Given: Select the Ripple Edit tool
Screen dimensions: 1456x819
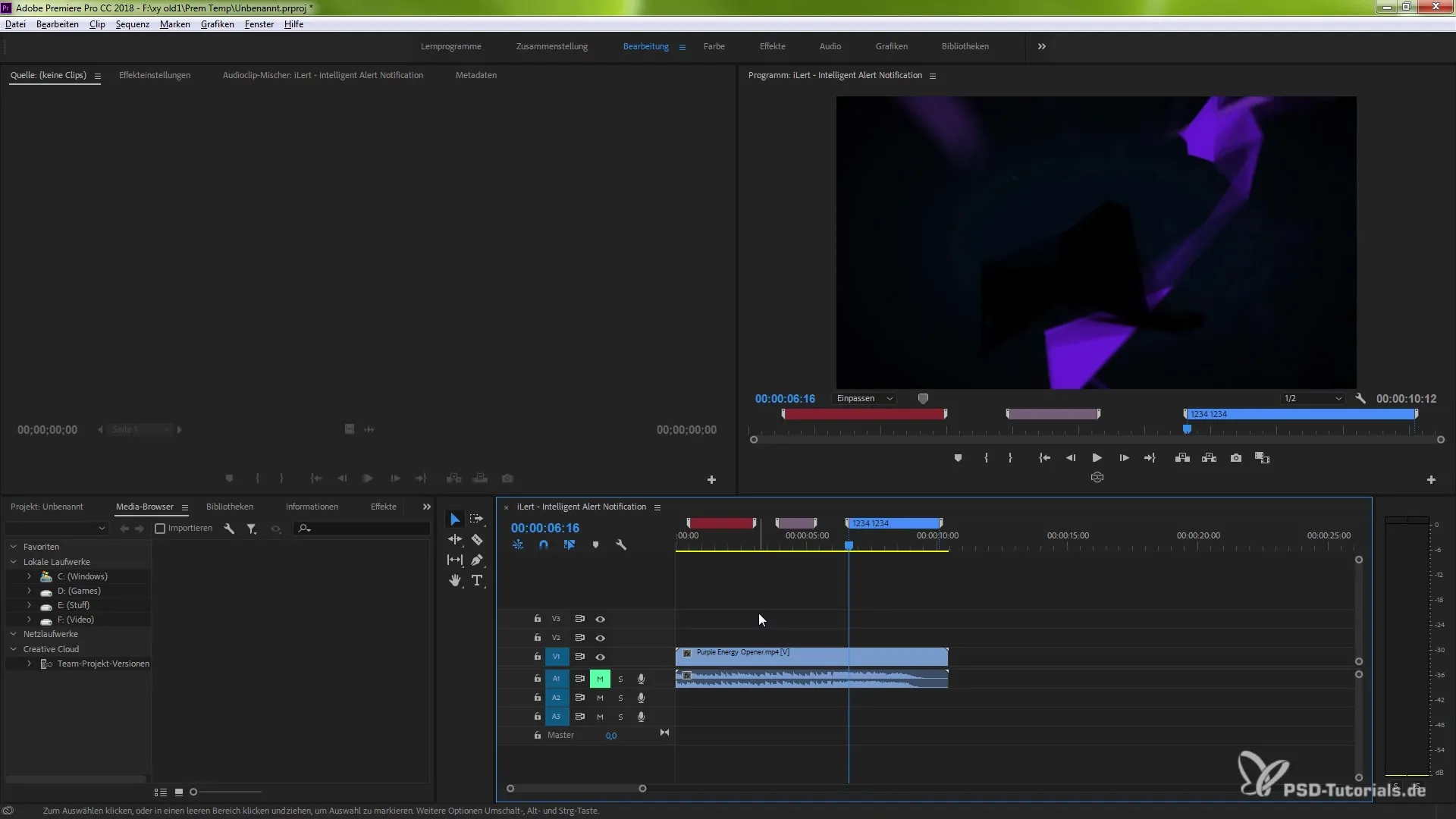Looking at the screenshot, I should [454, 540].
